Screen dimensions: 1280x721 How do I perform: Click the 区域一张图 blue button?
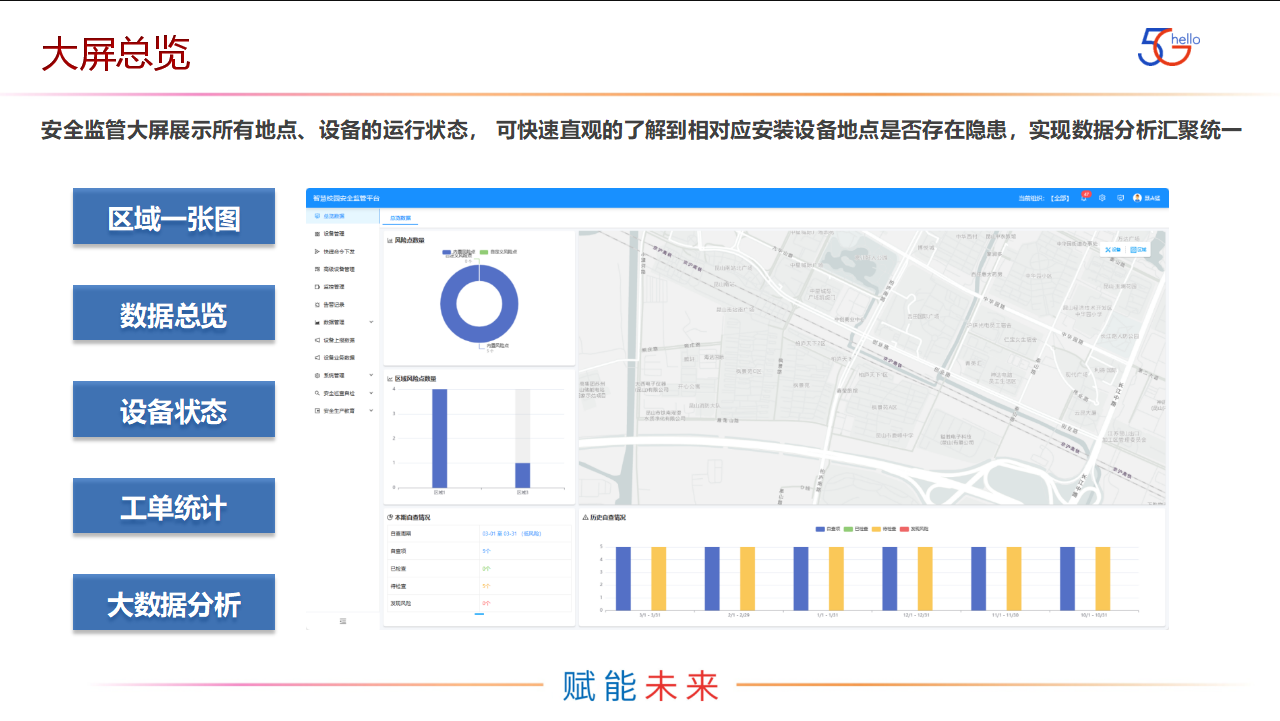pos(174,217)
